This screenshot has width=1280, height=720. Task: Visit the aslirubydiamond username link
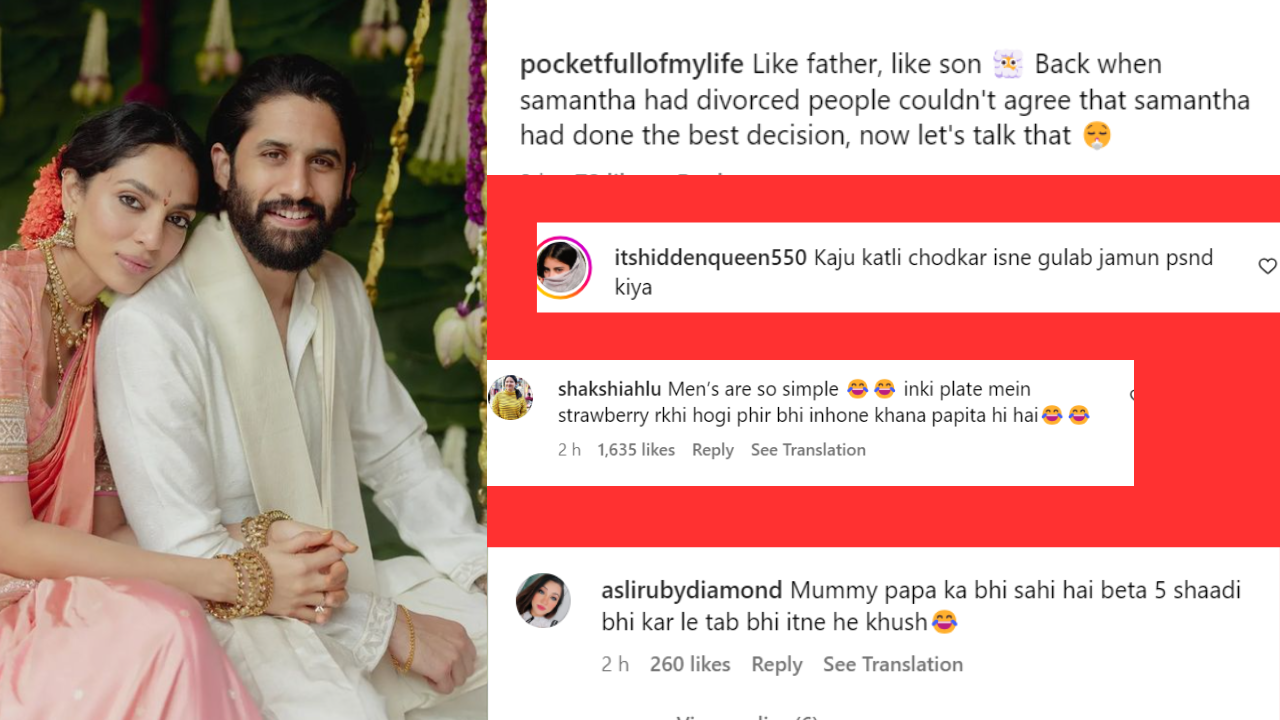(691, 590)
